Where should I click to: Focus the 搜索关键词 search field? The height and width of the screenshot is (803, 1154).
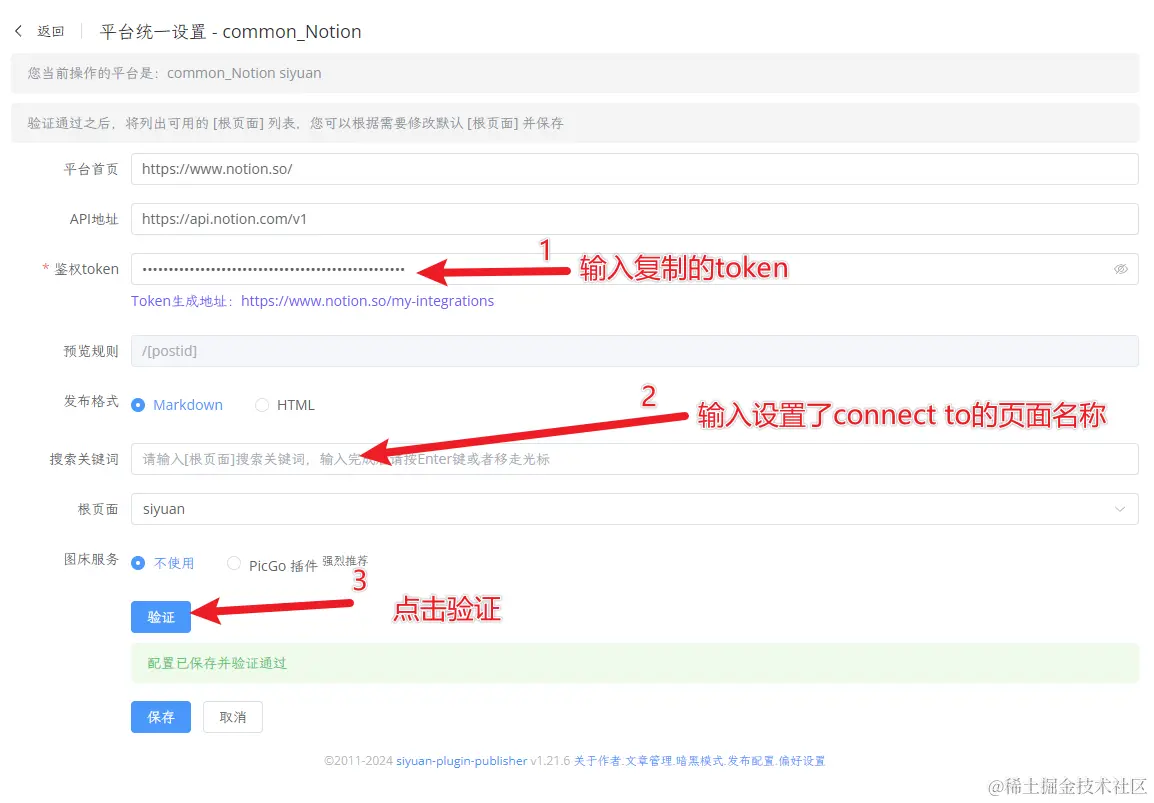pyautogui.click(x=634, y=459)
